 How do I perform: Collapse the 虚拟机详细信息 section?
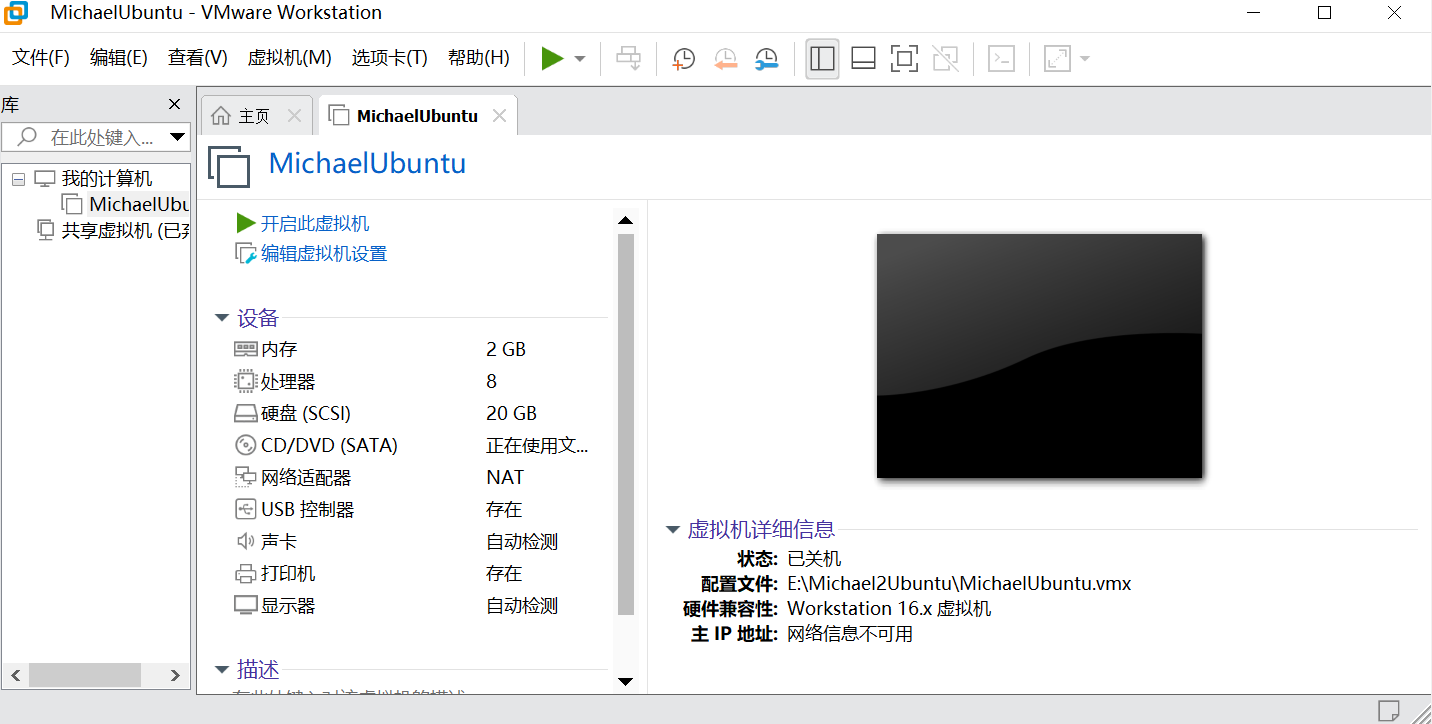point(673,530)
